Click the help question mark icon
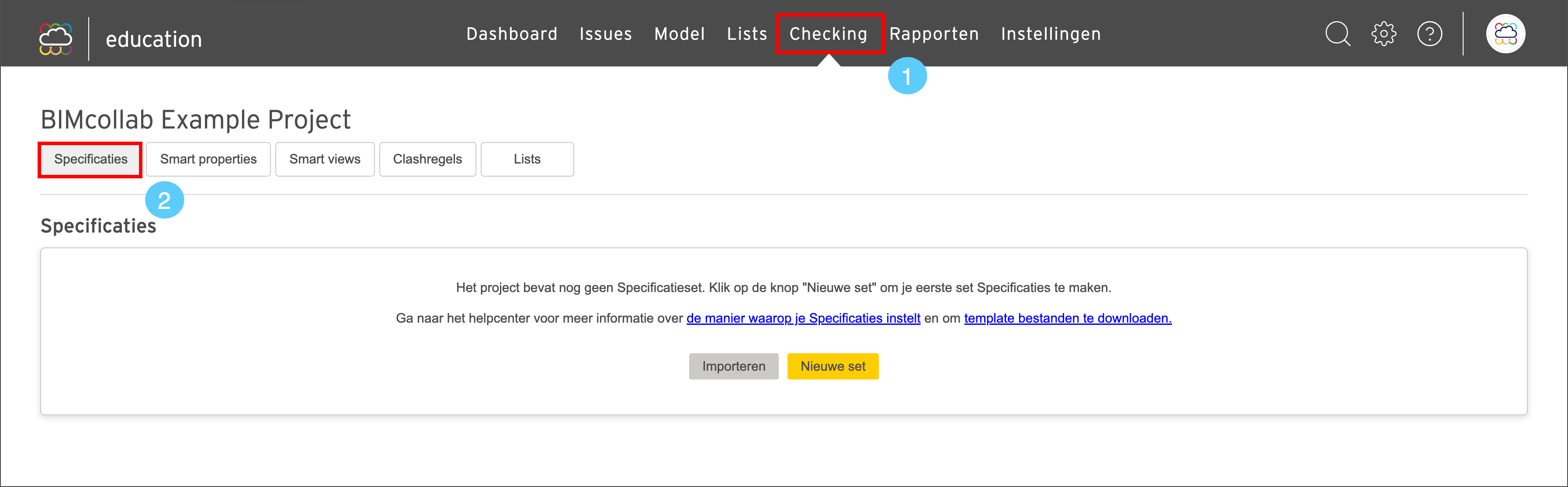The width and height of the screenshot is (1568, 487). pyautogui.click(x=1429, y=34)
